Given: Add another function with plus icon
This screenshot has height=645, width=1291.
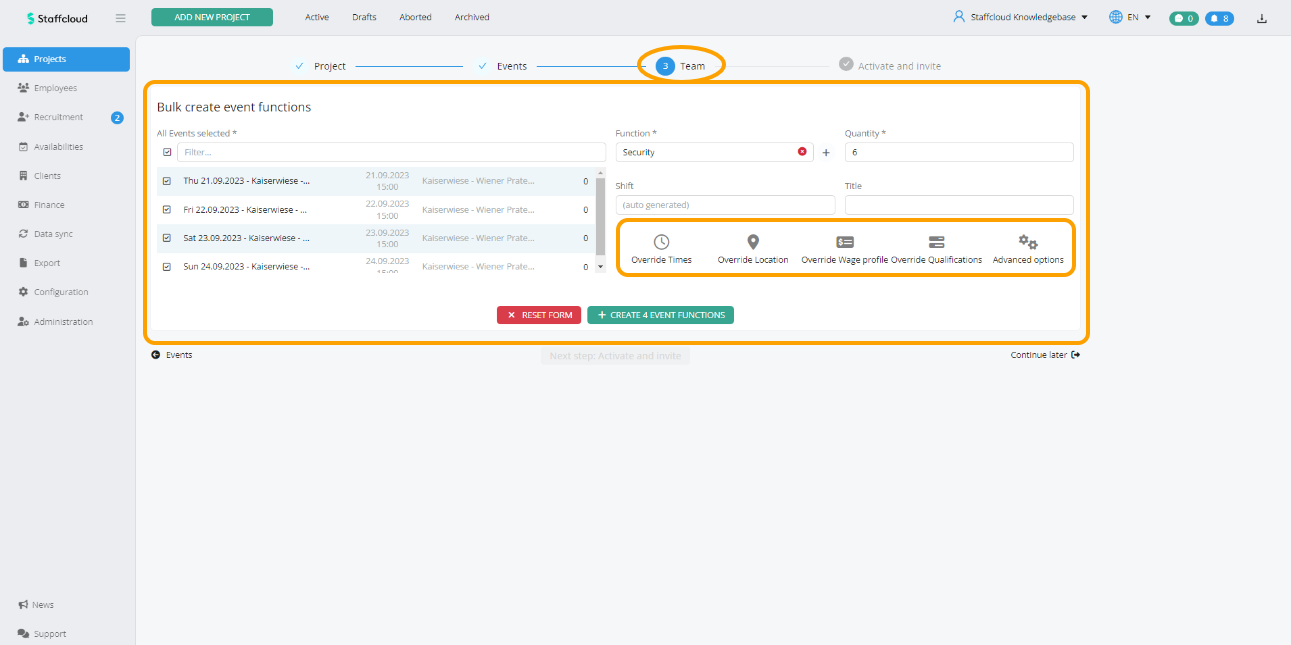Looking at the screenshot, I should pos(826,153).
